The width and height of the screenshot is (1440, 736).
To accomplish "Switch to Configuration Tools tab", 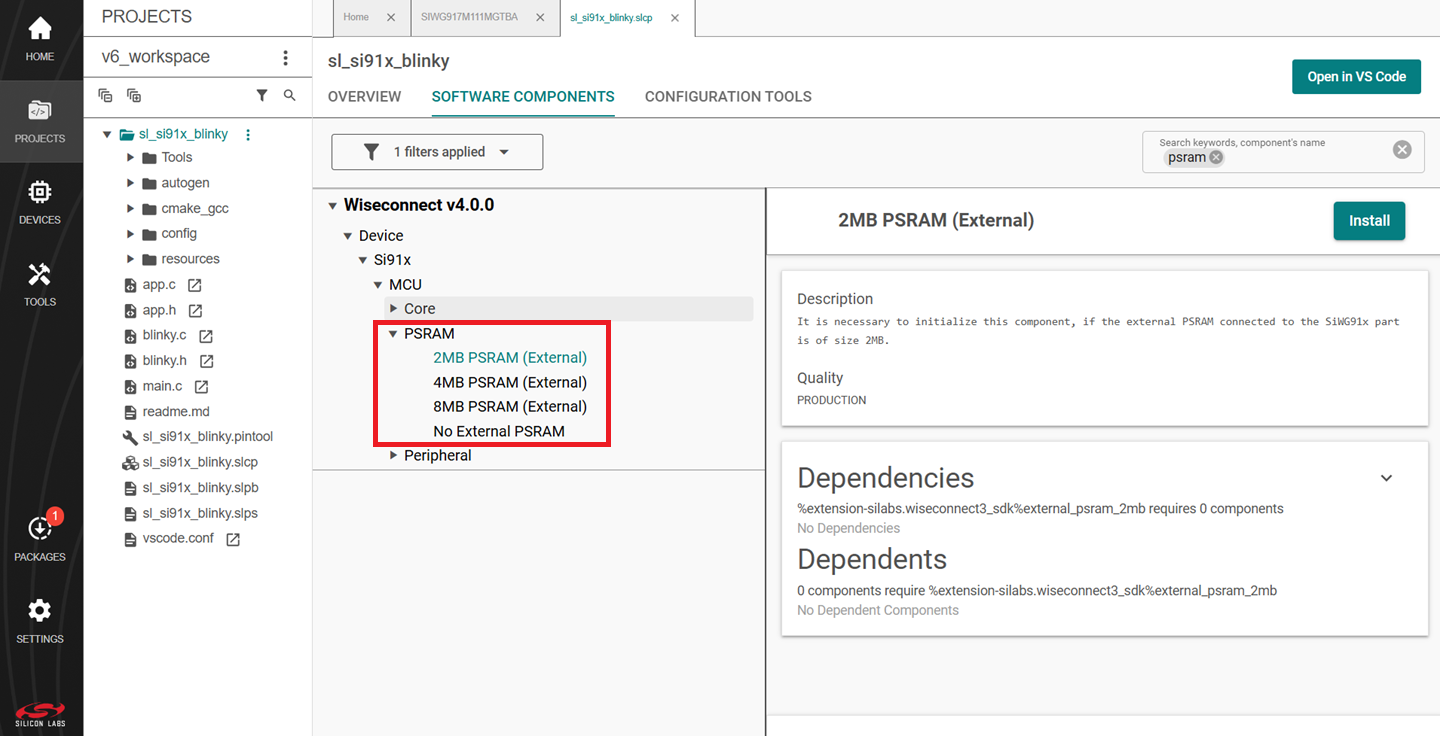I will click(728, 97).
